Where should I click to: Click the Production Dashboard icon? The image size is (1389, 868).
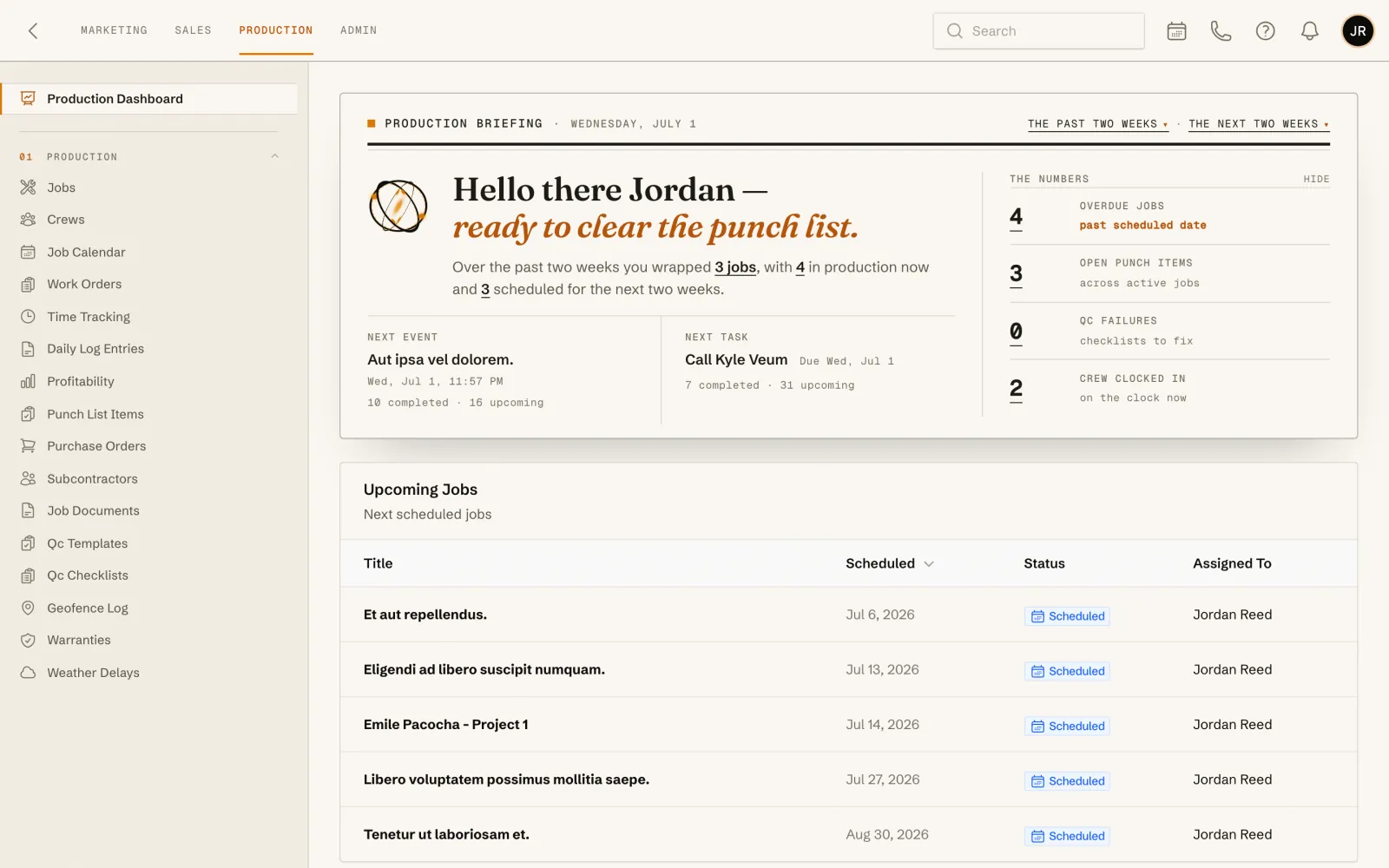[x=28, y=99]
